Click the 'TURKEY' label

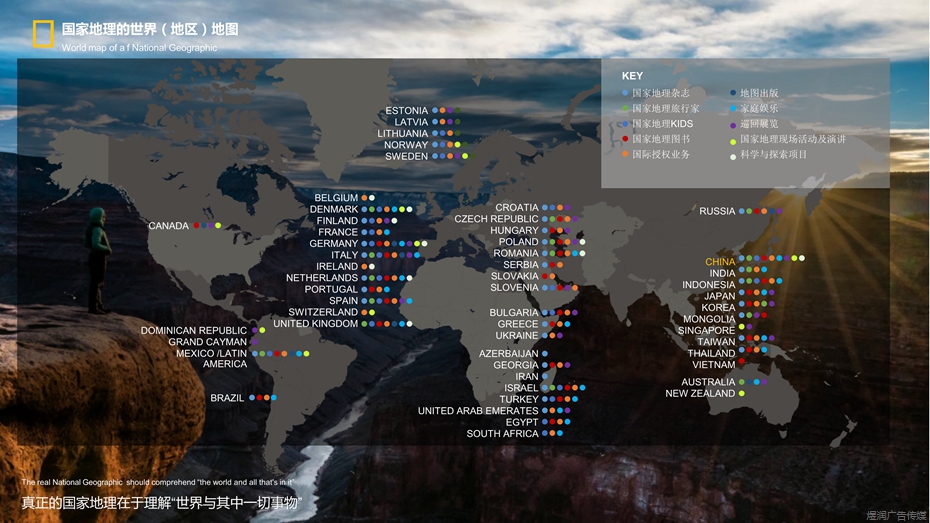coord(519,400)
